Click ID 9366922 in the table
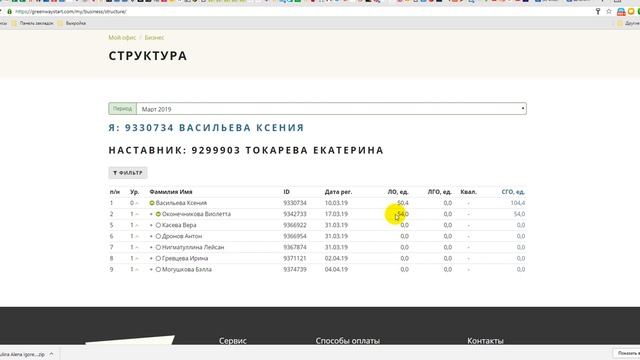This screenshot has width=640, height=360. 295,225
